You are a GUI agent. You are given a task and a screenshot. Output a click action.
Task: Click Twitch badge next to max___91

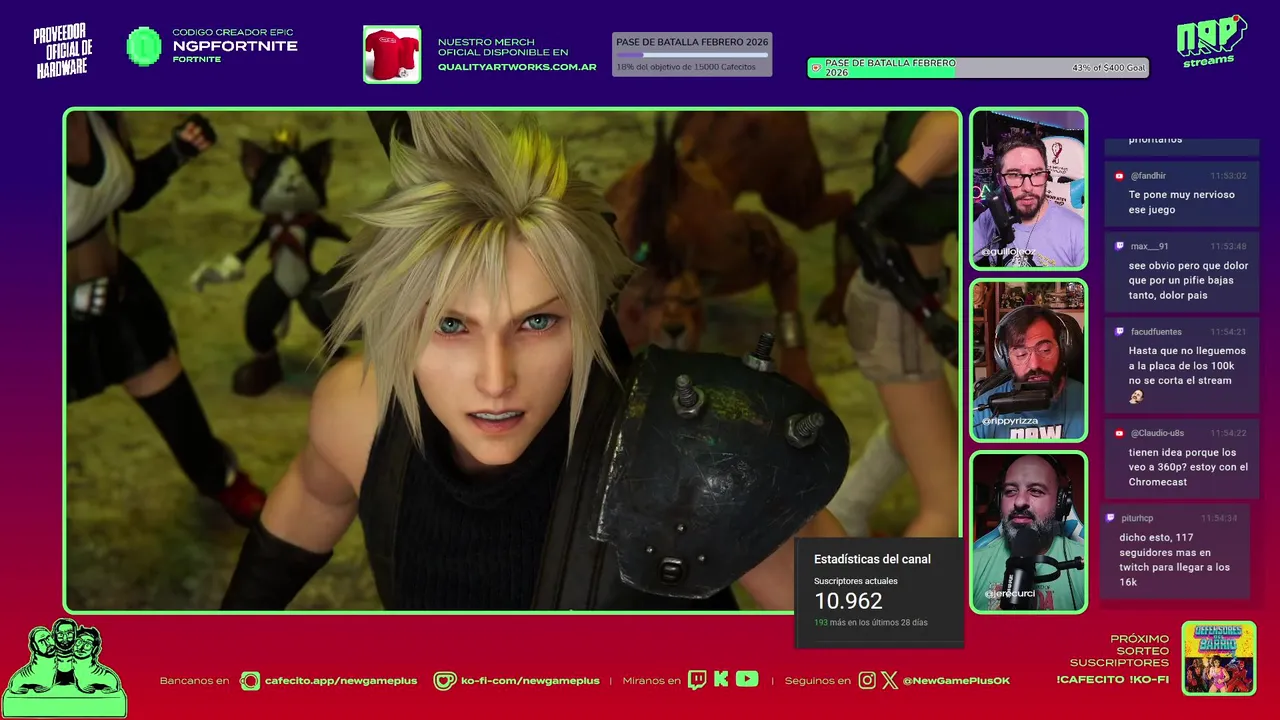pyautogui.click(x=1119, y=246)
